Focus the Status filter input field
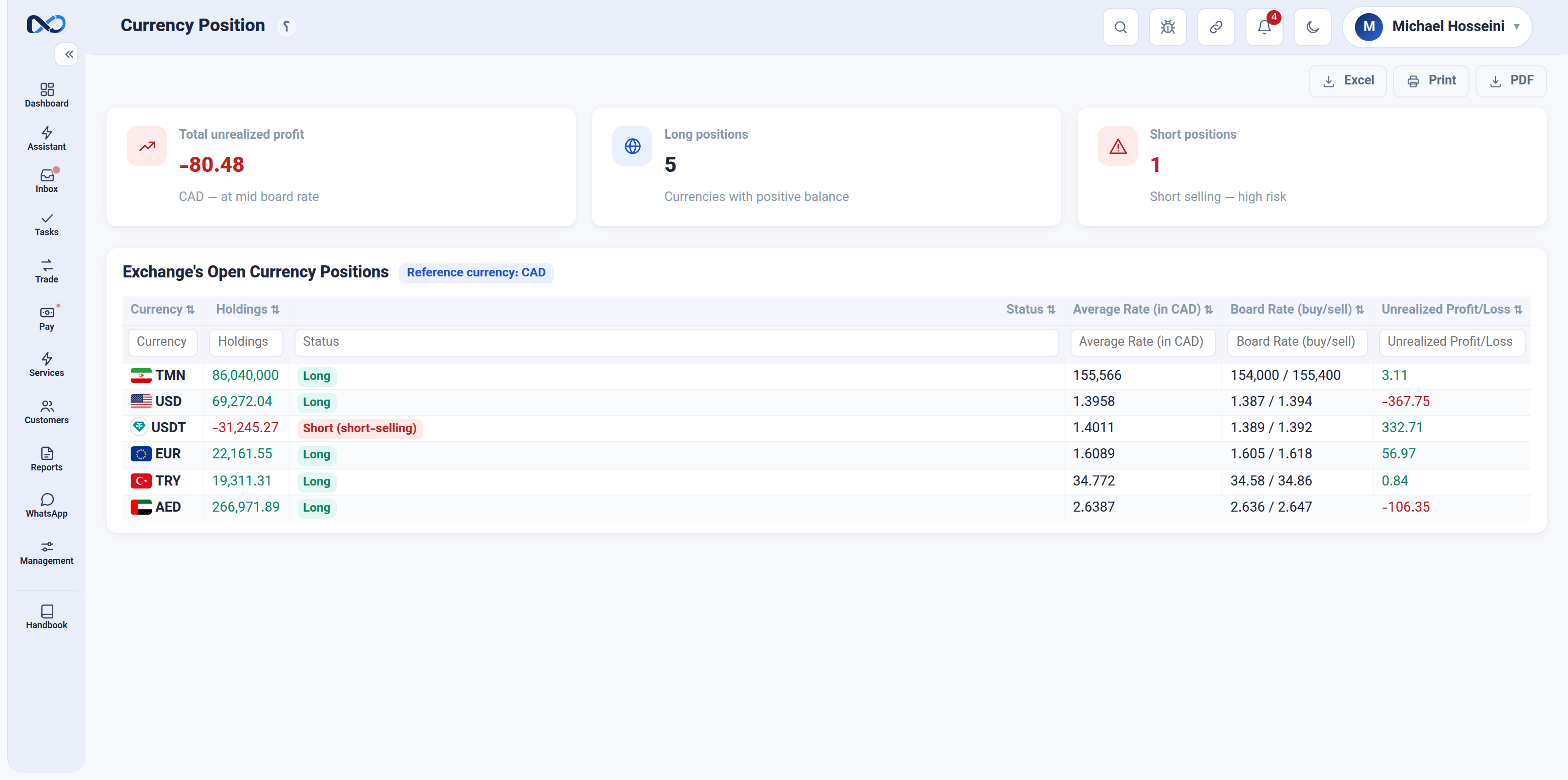This screenshot has width=1568, height=780. (676, 342)
